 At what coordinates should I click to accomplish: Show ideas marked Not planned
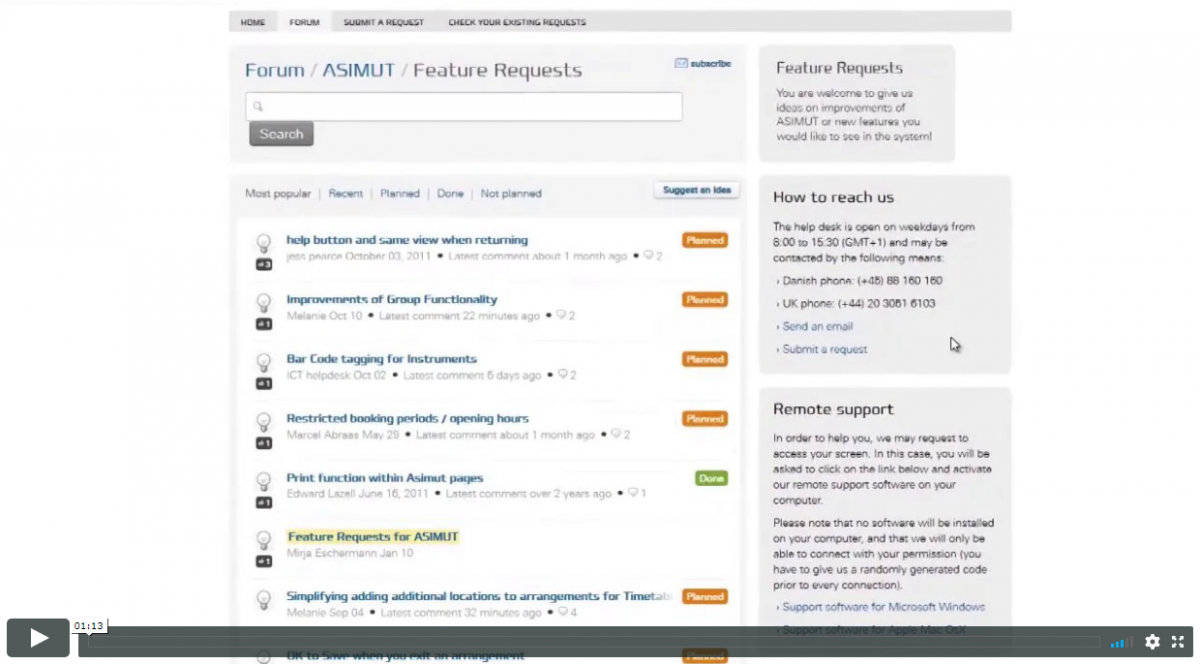point(510,194)
